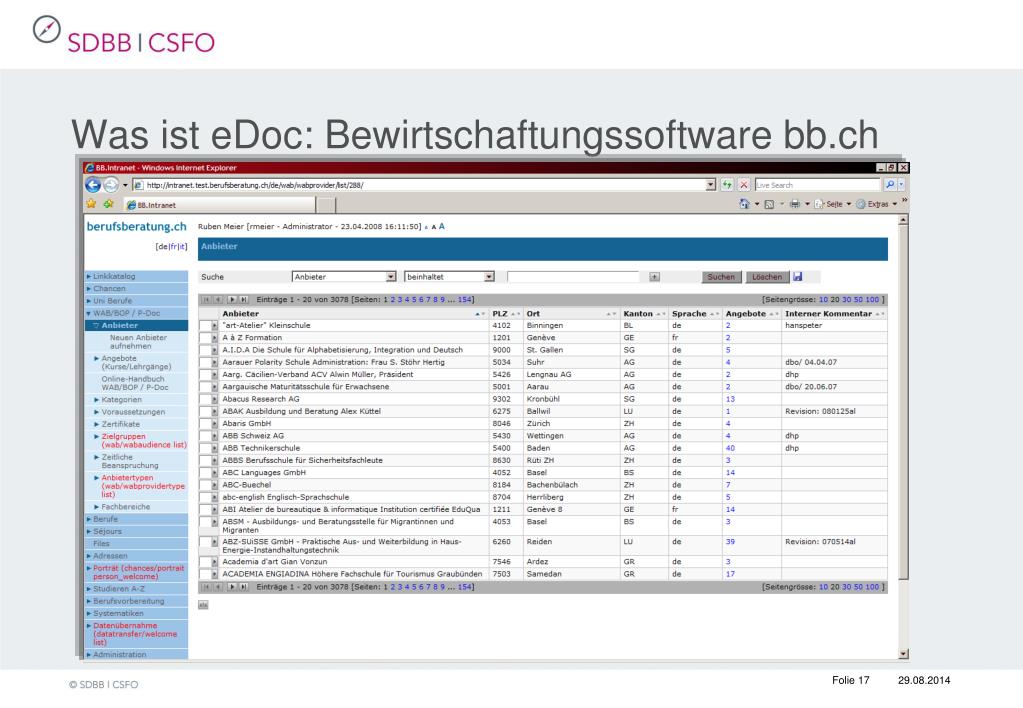Screen dimensions: 1023x708
Task: Open the Berufe sidebar menu
Action: (x=136, y=519)
